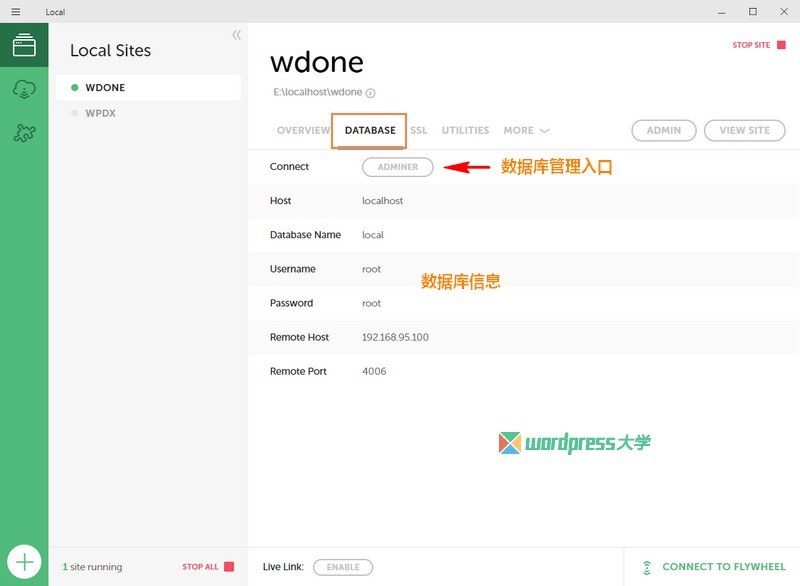800x586 pixels.
Task: Open site folder arrow next to path
Action: (371, 93)
